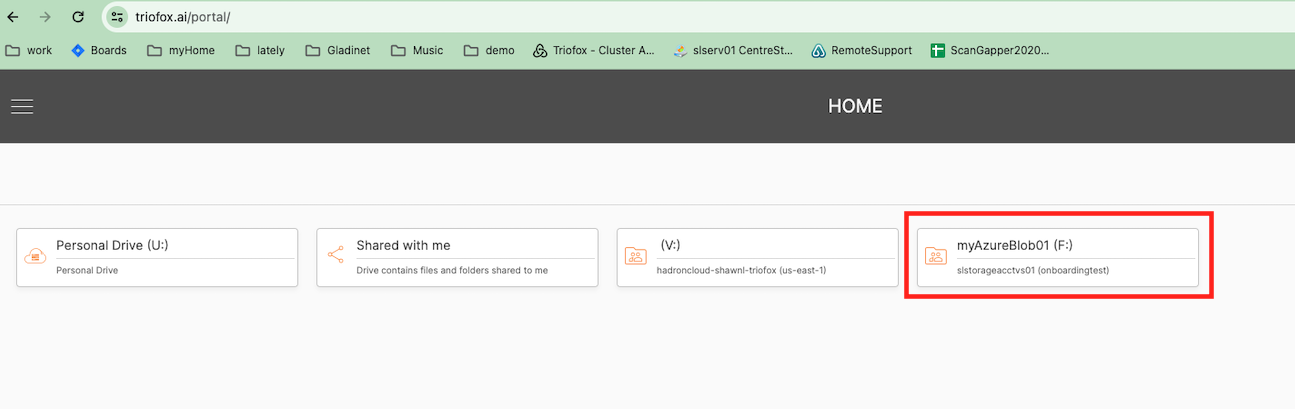1295x409 pixels.
Task: Open the work bookmarks folder
Action: click(29, 50)
